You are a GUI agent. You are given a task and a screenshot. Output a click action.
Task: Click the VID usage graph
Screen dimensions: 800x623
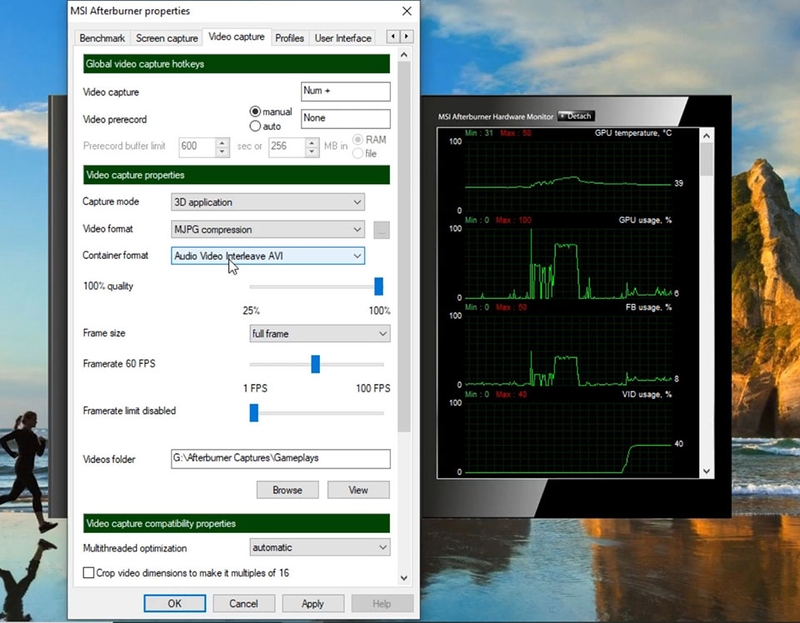point(568,436)
